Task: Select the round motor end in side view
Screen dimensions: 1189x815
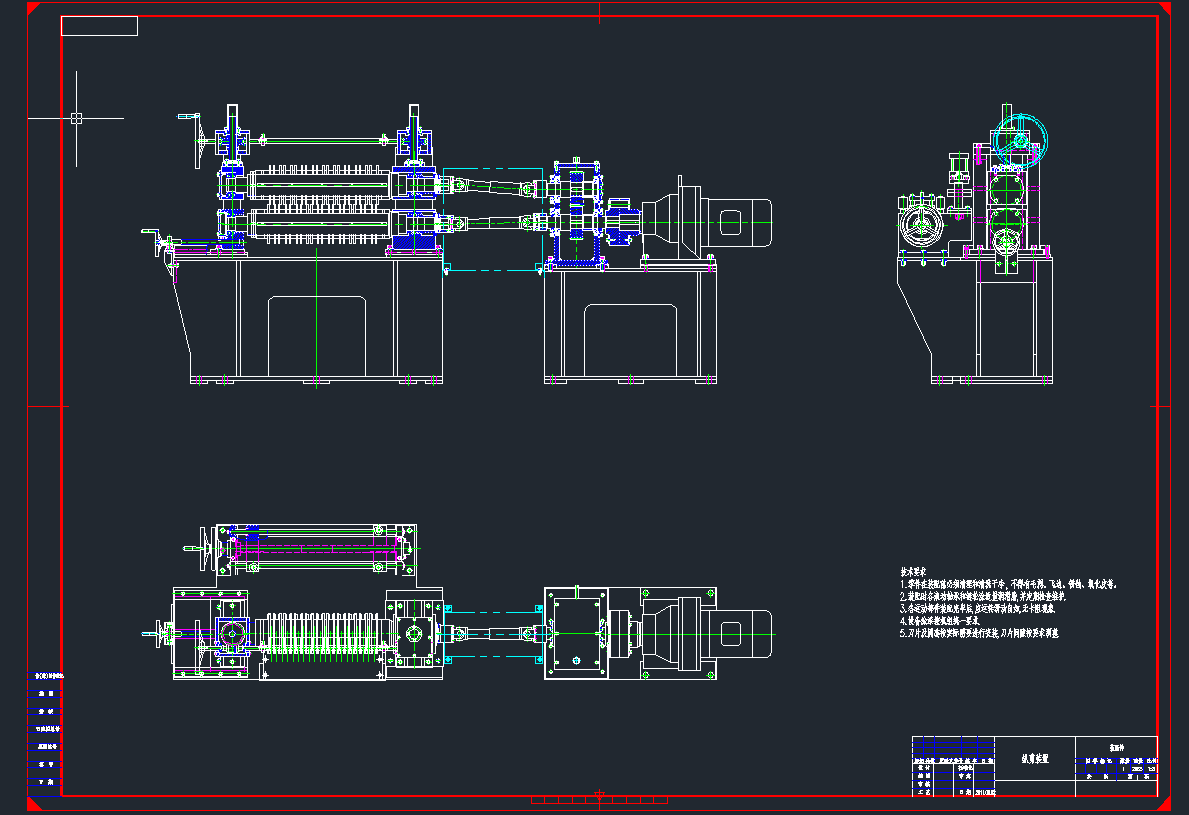Action: (x=919, y=229)
